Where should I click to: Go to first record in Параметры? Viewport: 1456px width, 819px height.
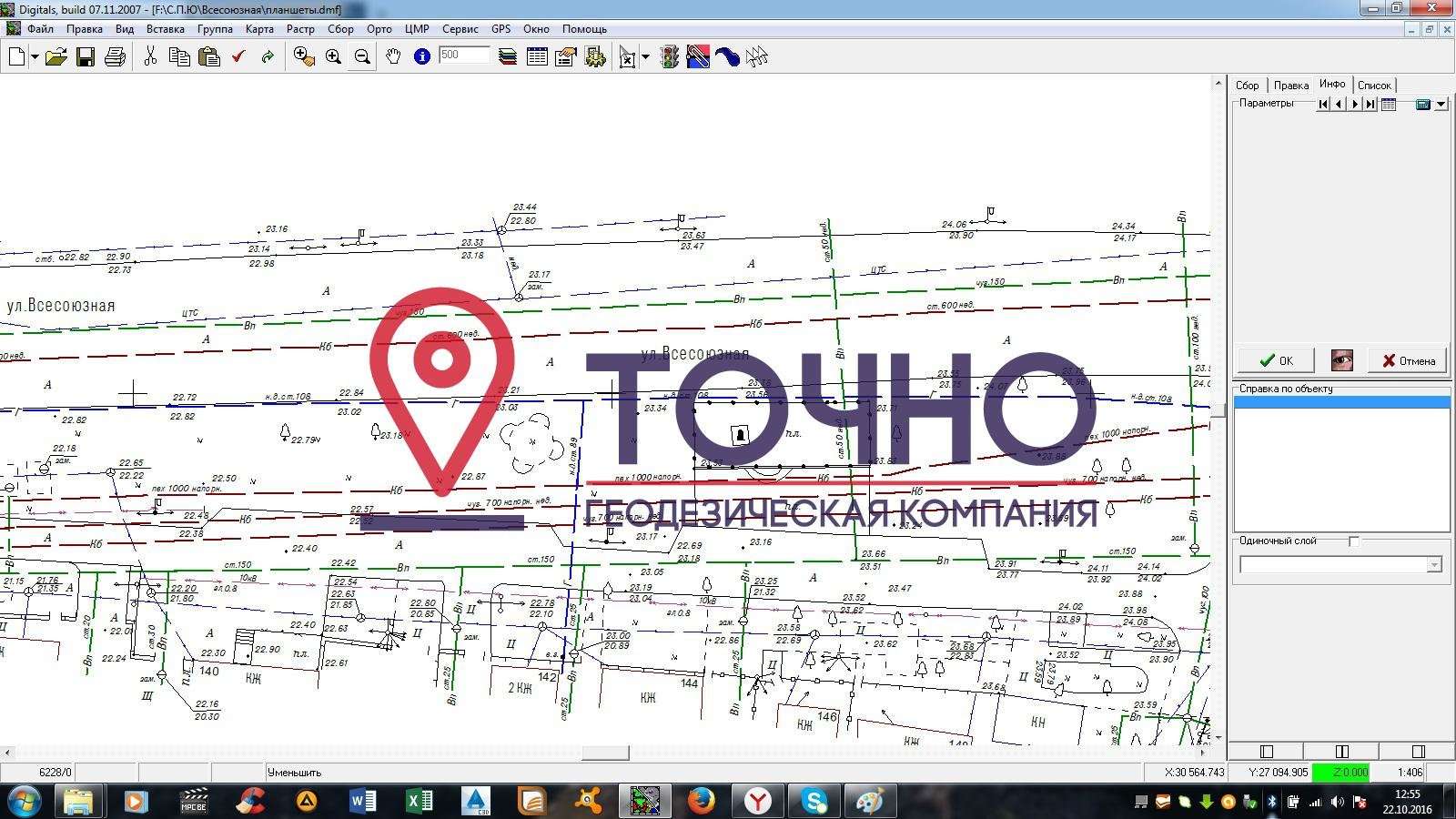point(1323,104)
